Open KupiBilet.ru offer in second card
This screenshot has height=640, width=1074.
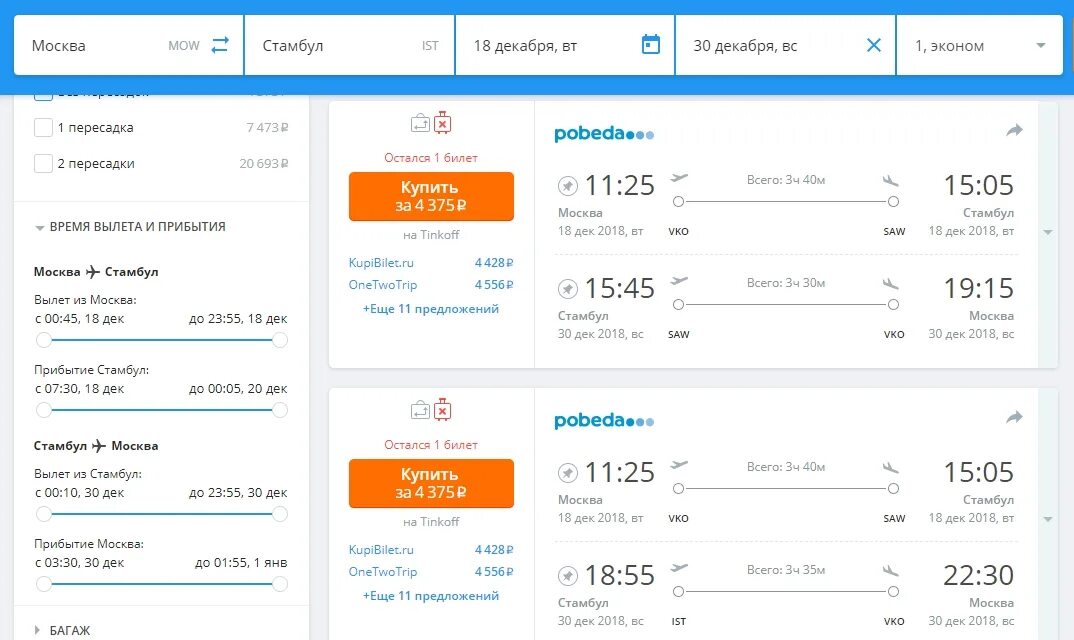(x=381, y=550)
